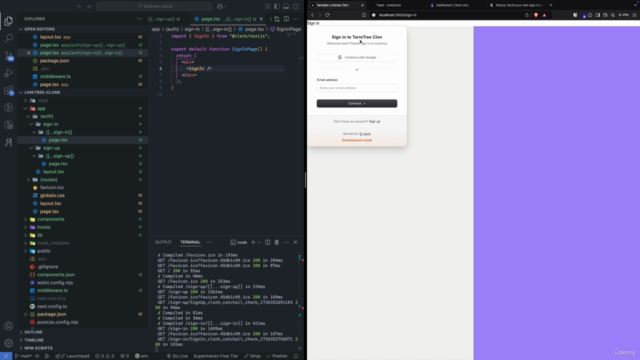Open Source Control view in activity bar
Screen dimensions: 640x360
coord(9,56)
